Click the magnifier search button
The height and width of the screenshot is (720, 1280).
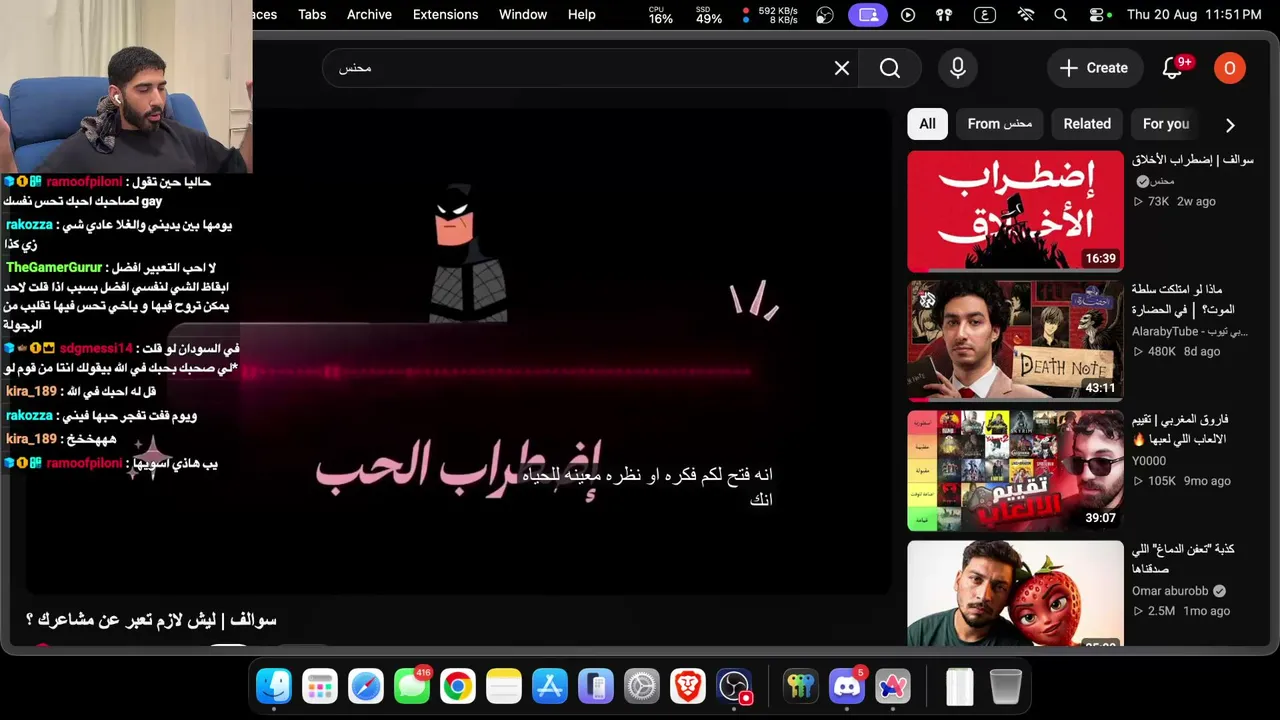(890, 68)
